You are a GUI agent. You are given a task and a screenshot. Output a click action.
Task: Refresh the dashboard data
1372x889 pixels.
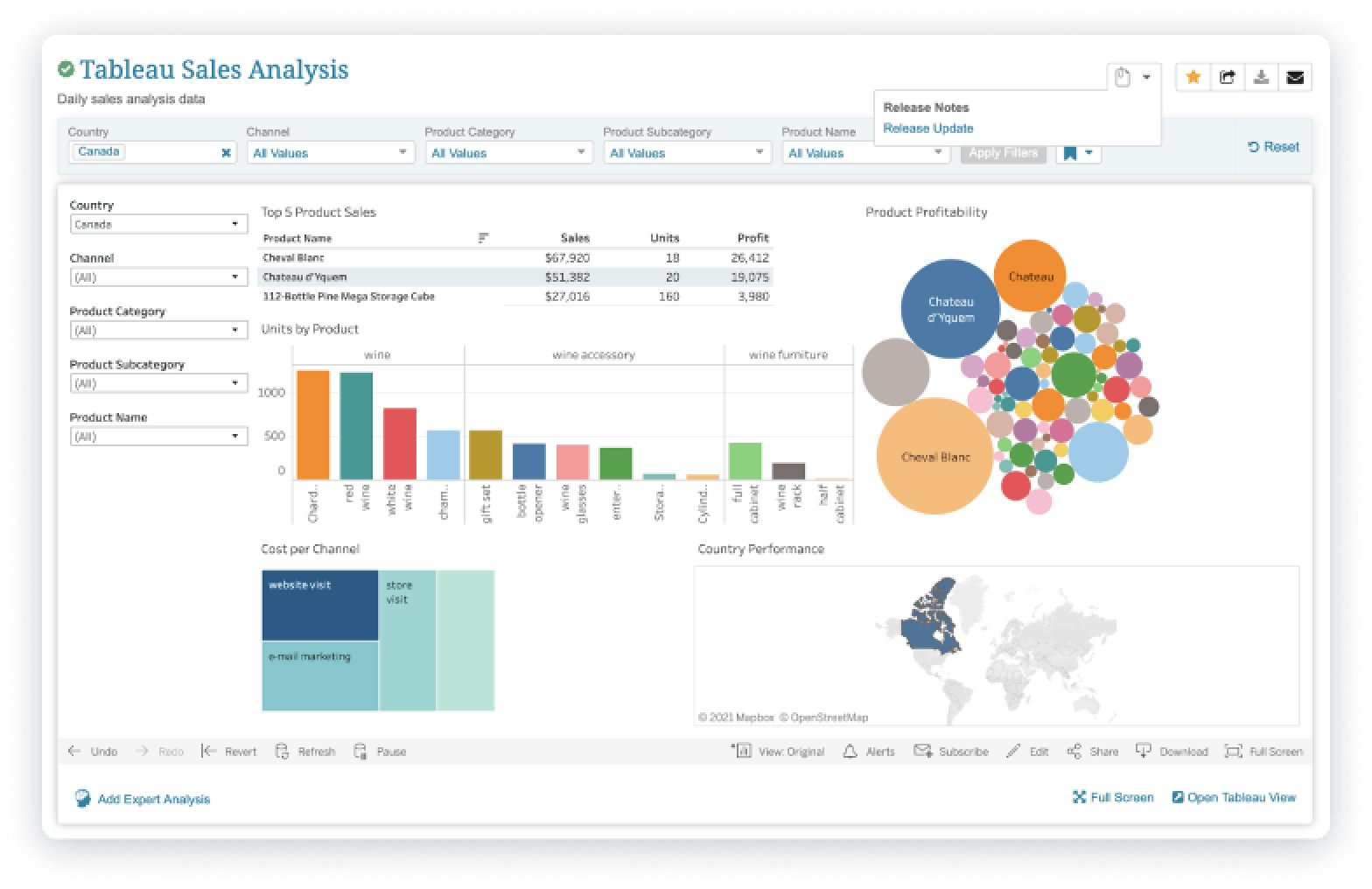(x=305, y=752)
